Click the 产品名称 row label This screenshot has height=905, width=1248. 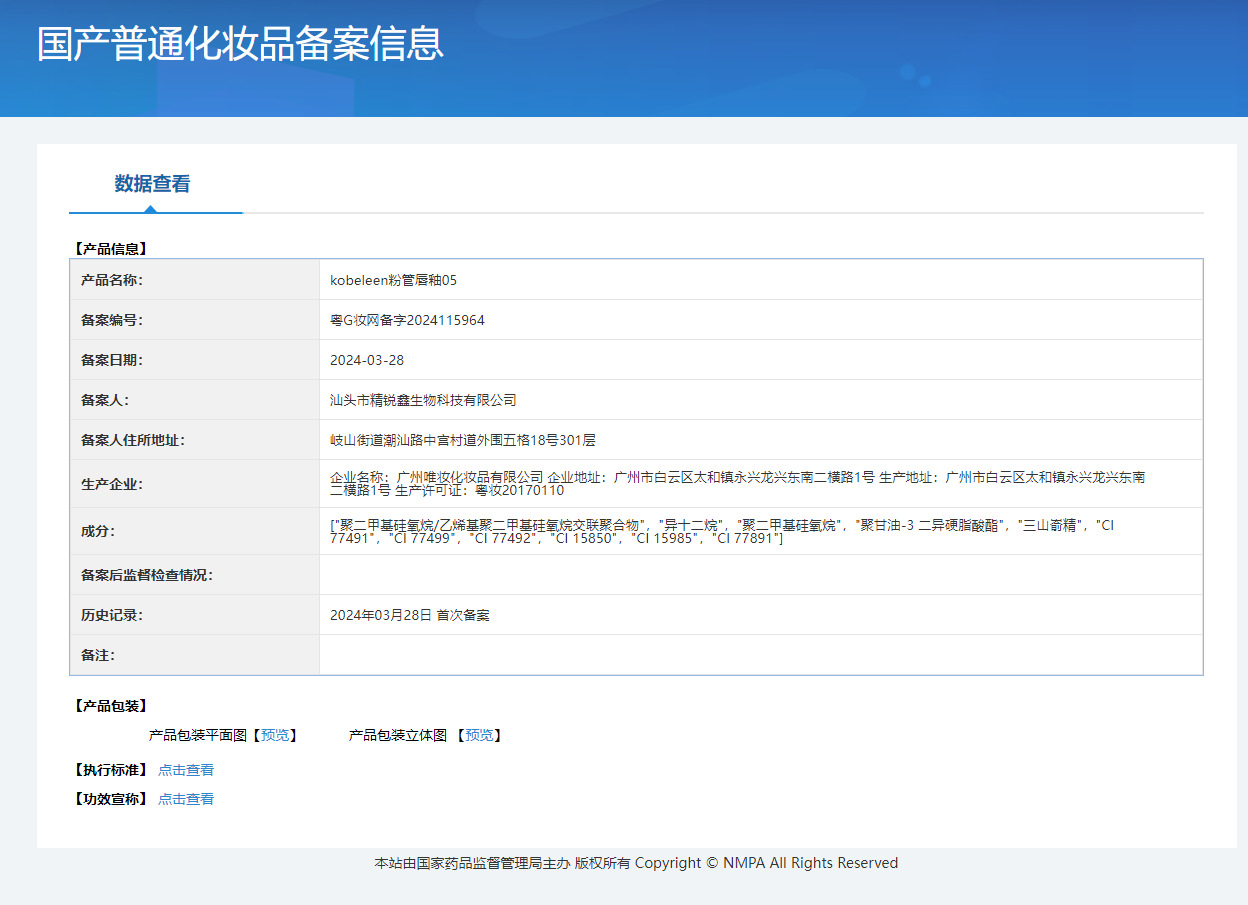click(112, 280)
